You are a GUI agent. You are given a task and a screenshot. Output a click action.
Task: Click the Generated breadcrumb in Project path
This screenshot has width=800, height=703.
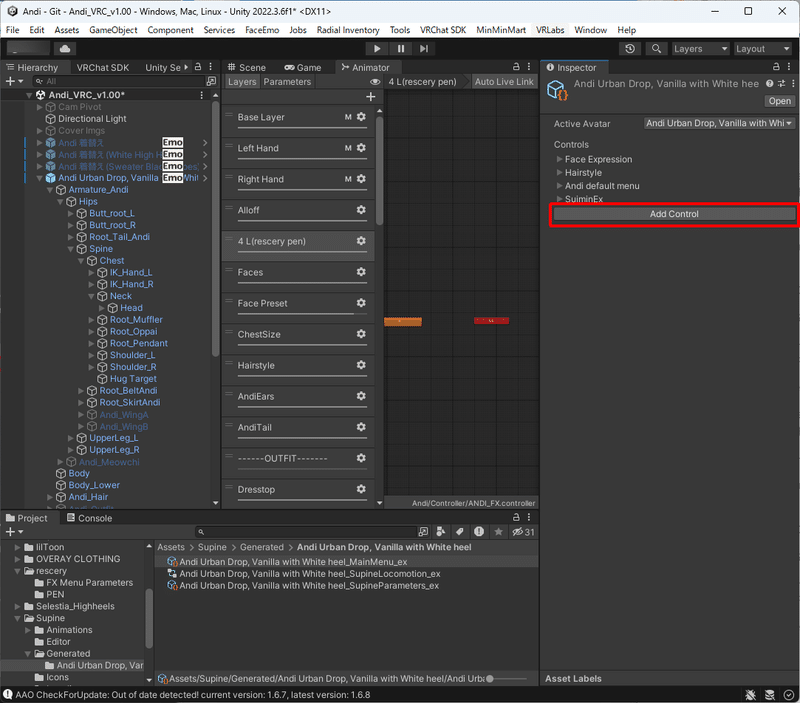coord(262,547)
